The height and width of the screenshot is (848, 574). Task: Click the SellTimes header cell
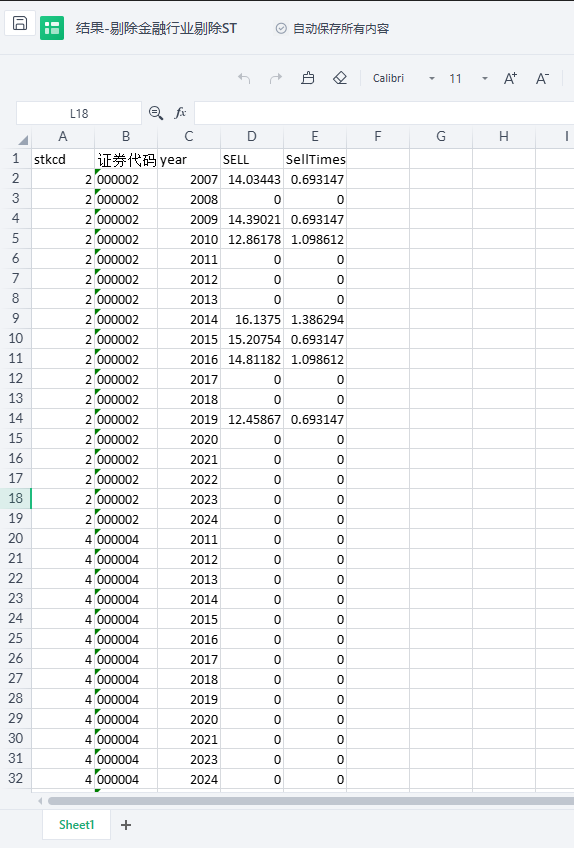314,159
